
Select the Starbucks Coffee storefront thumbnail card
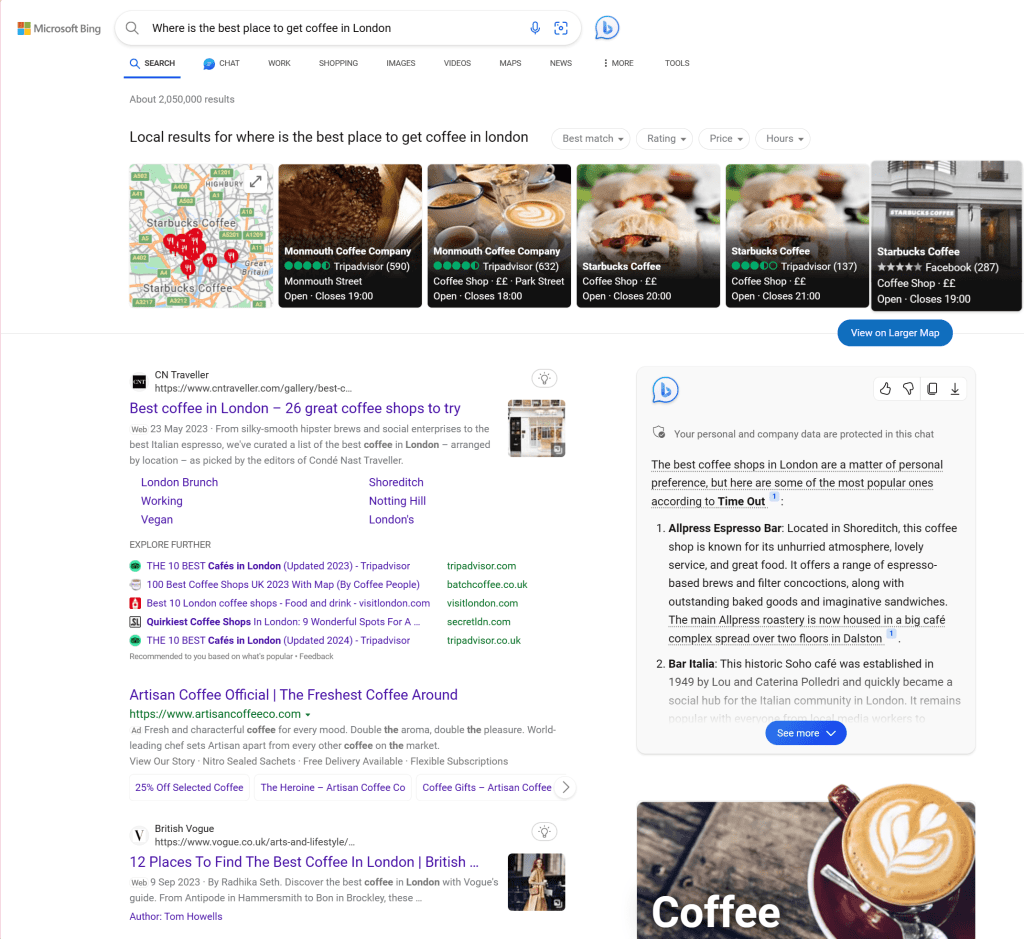click(945, 236)
